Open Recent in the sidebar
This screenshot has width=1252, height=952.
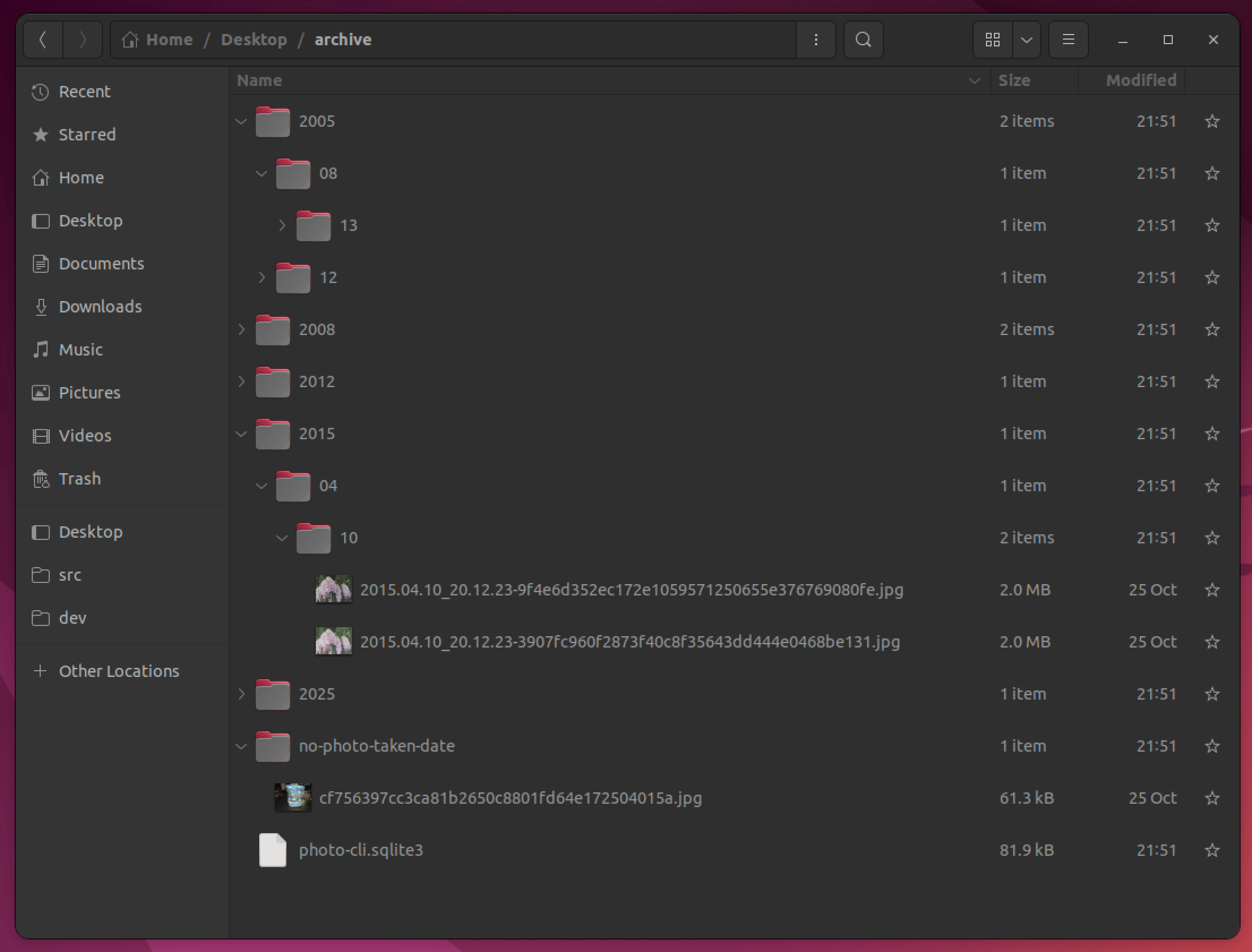tap(122, 92)
